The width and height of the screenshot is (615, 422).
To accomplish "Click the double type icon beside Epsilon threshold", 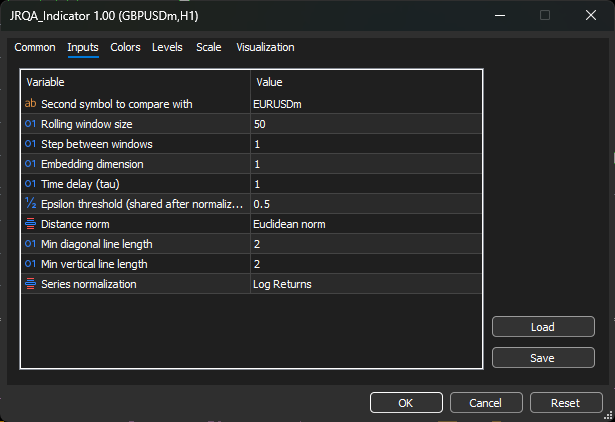I will coord(30,204).
